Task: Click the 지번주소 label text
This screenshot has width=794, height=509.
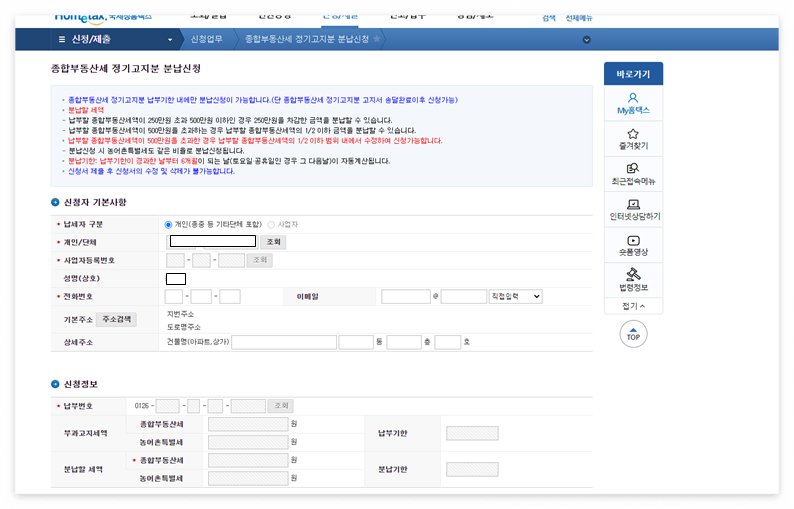Action: tap(180, 314)
